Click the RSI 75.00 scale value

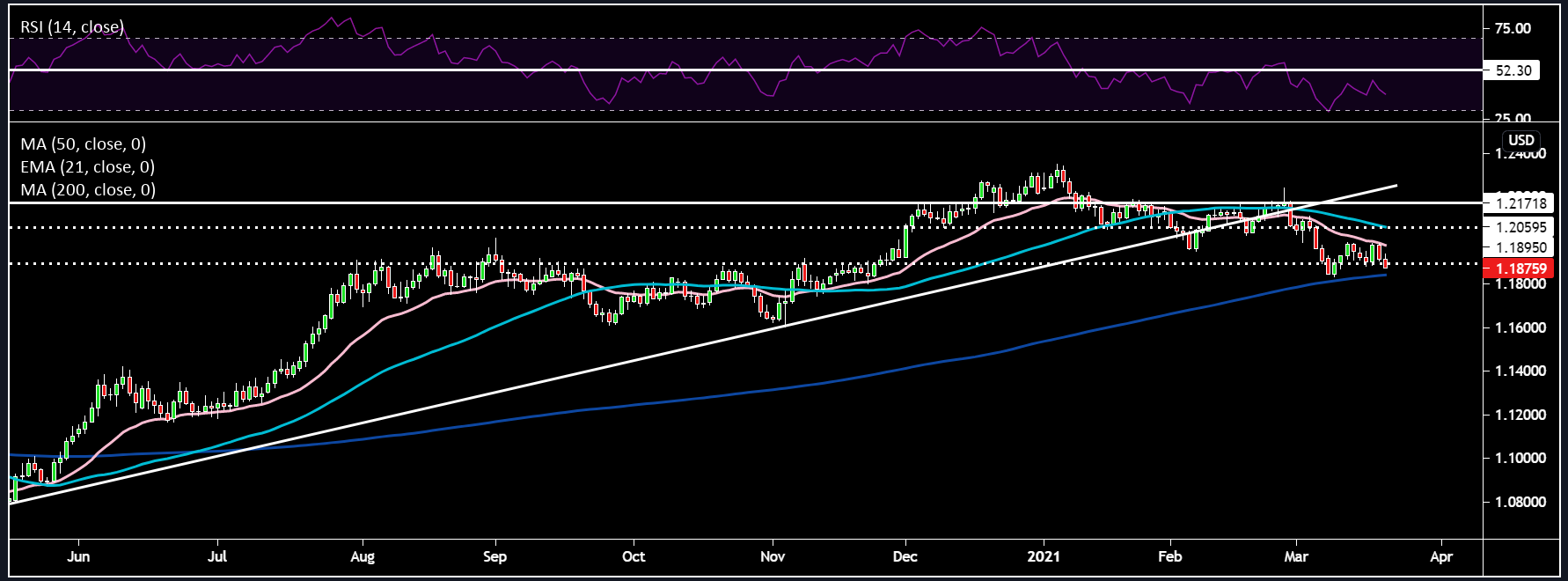(x=1513, y=28)
